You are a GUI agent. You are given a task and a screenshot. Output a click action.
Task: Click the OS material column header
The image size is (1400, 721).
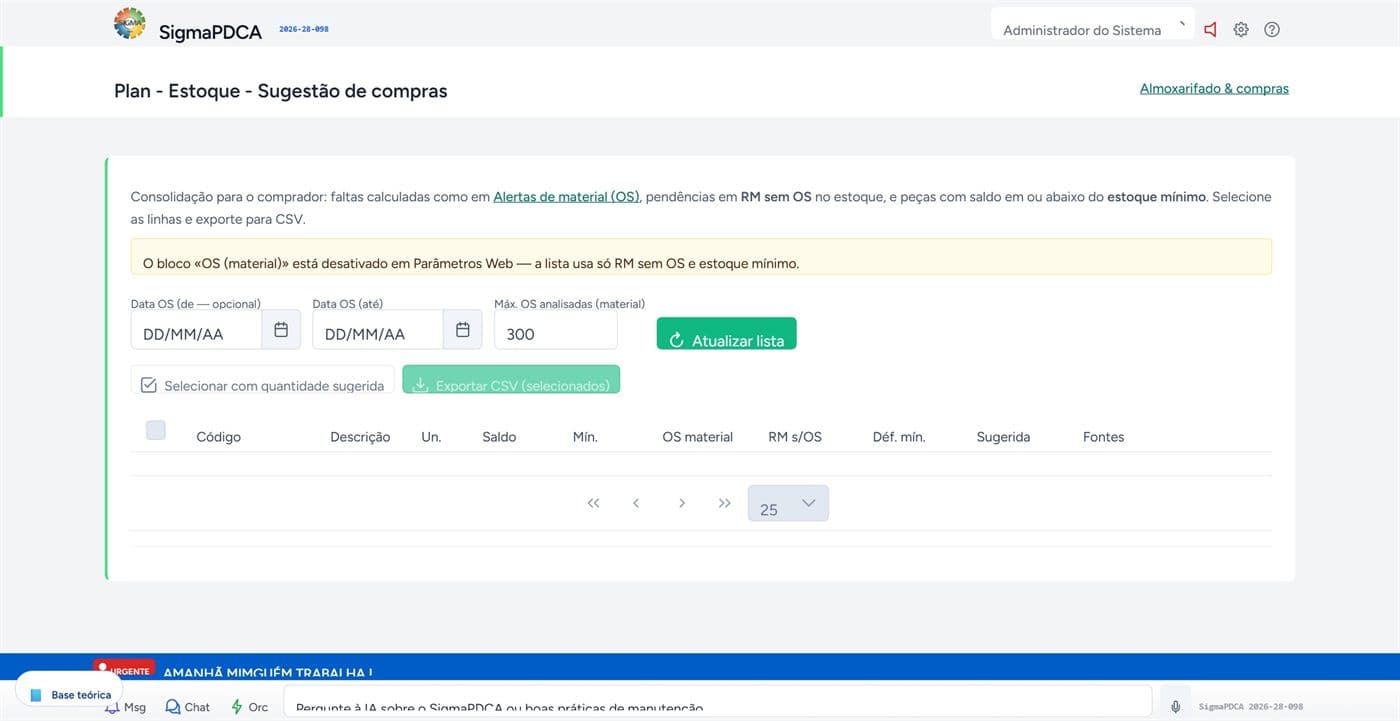(697, 437)
